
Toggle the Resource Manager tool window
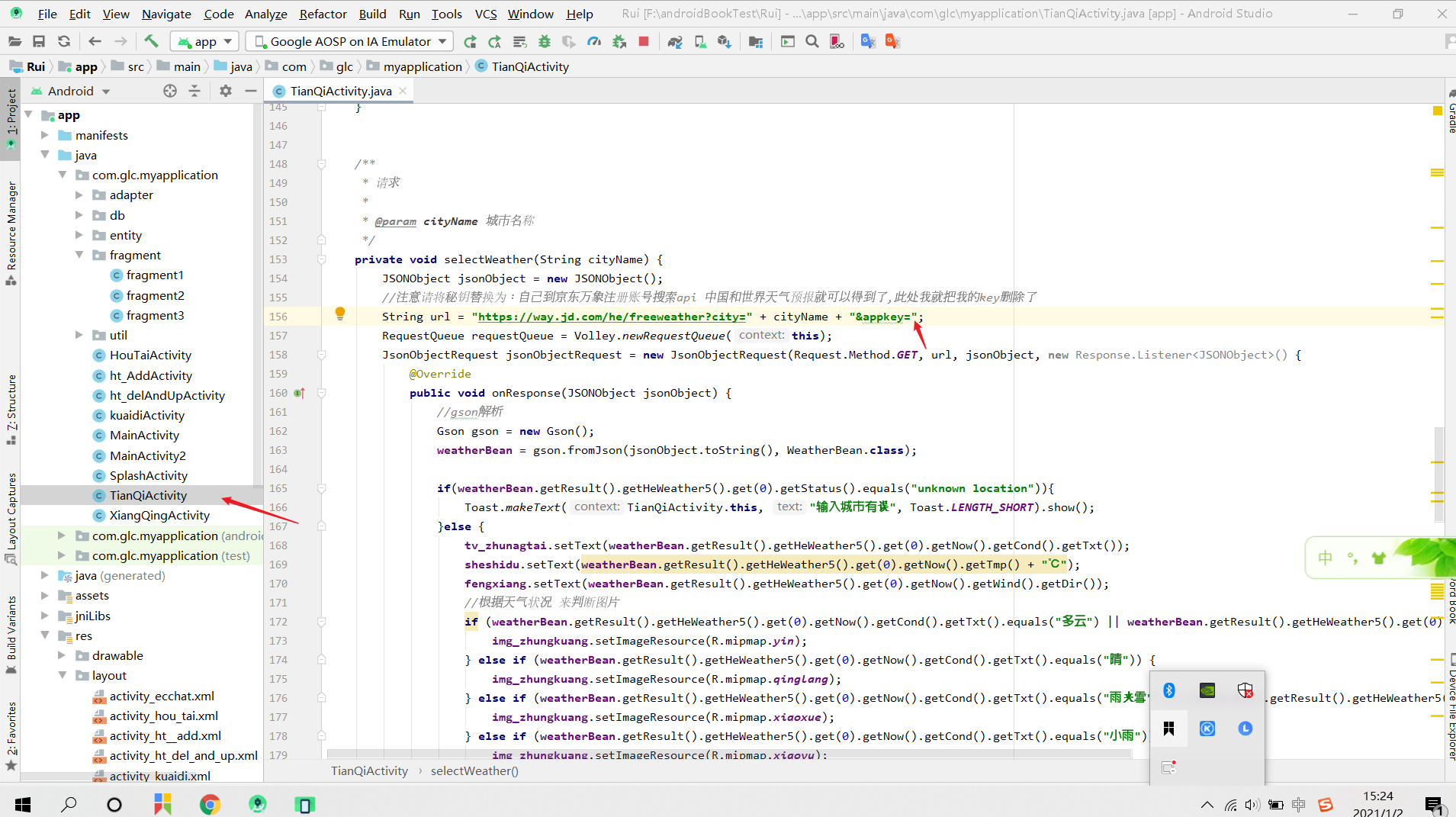coord(11,233)
